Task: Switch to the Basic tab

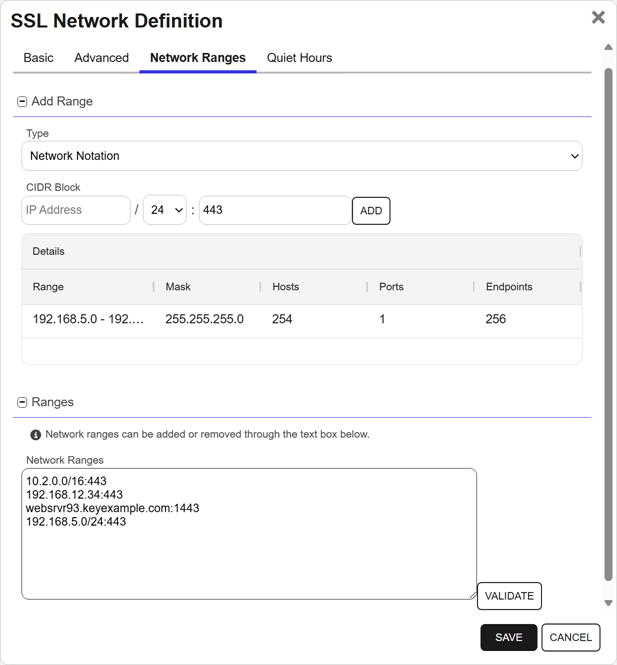Action: tap(39, 58)
